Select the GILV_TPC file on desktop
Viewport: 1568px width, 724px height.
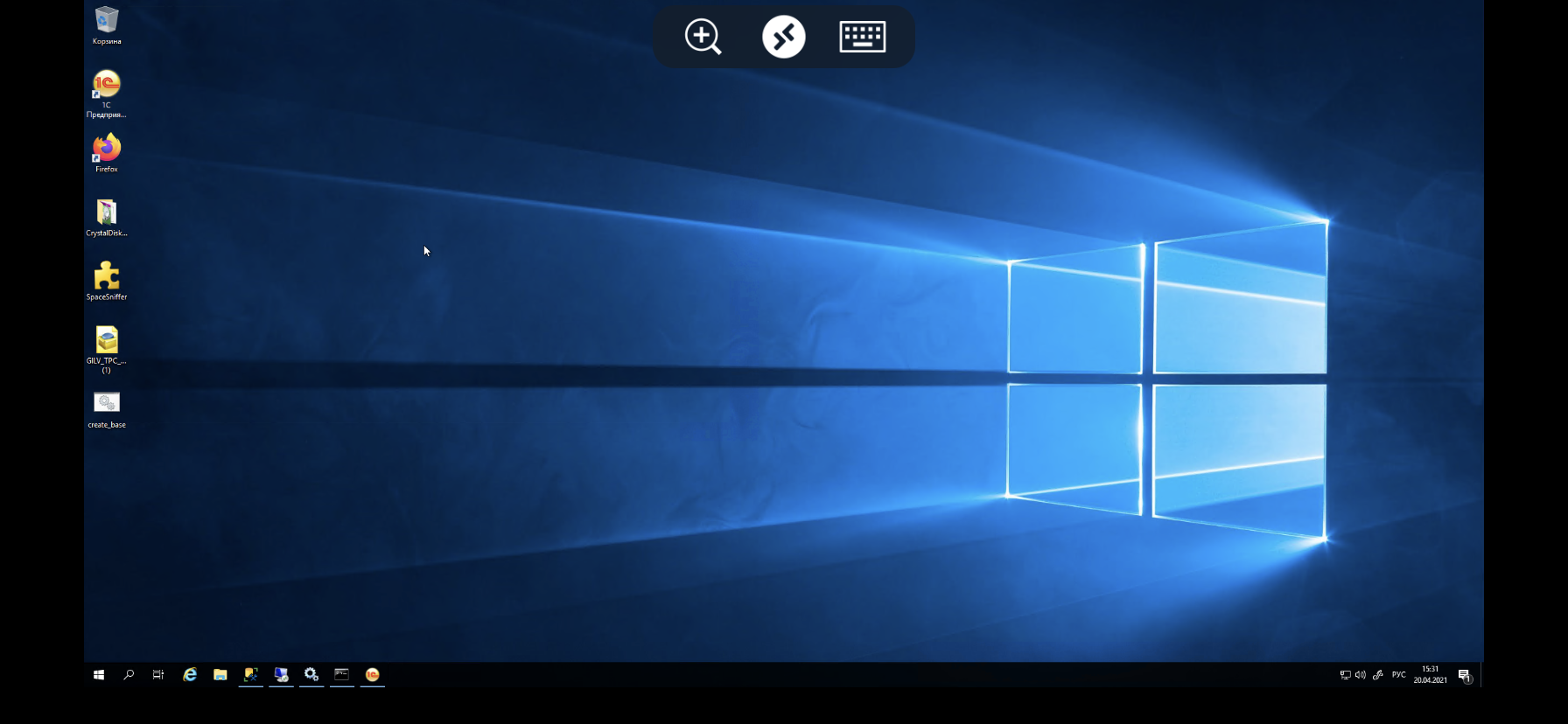point(107,346)
